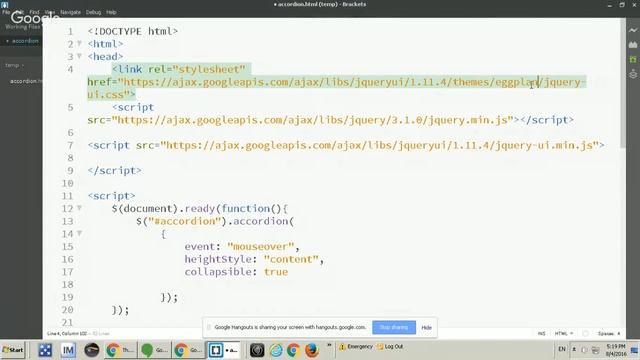Viewport: 640px width, 360px height.
Task: Select the Brackets taskbar window button
Action: [223, 350]
